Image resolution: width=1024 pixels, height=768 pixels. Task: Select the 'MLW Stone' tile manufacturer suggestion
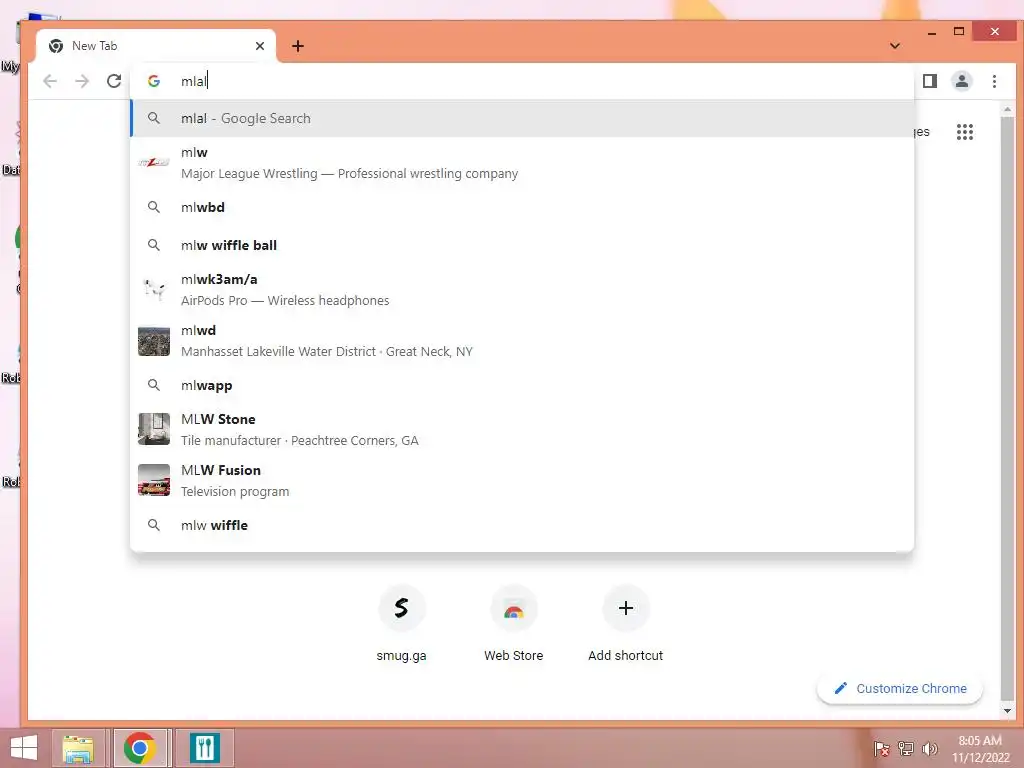522,429
